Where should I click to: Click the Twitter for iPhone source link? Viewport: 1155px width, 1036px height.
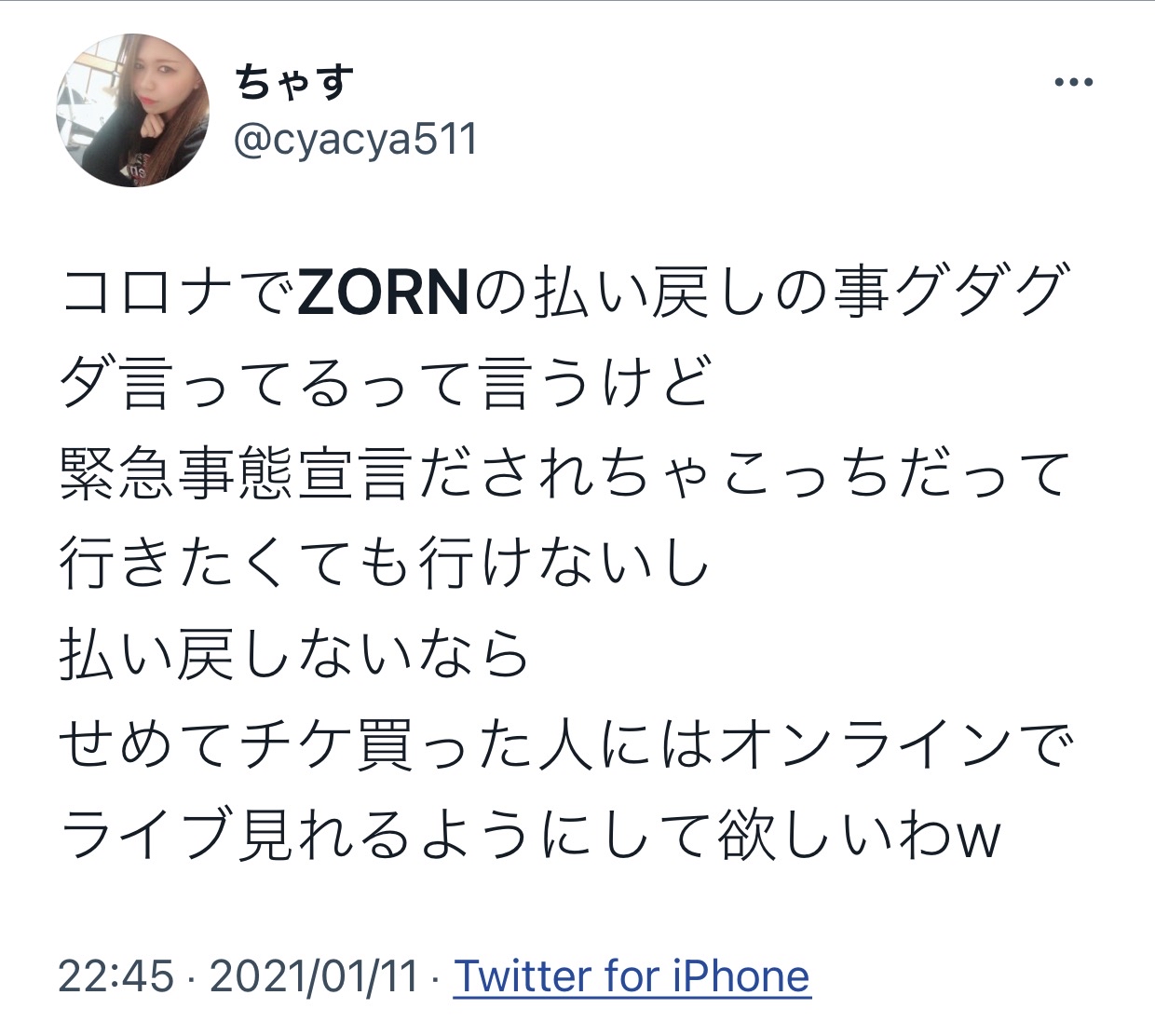click(632, 976)
